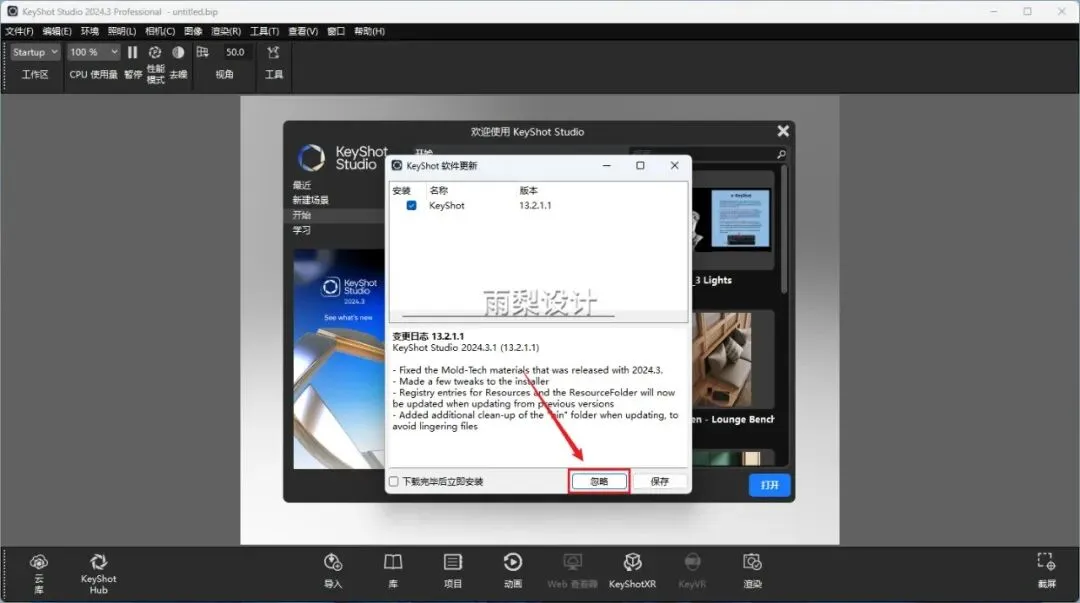Open the 图像 menu
Image resolution: width=1080 pixels, height=603 pixels.
pos(194,31)
